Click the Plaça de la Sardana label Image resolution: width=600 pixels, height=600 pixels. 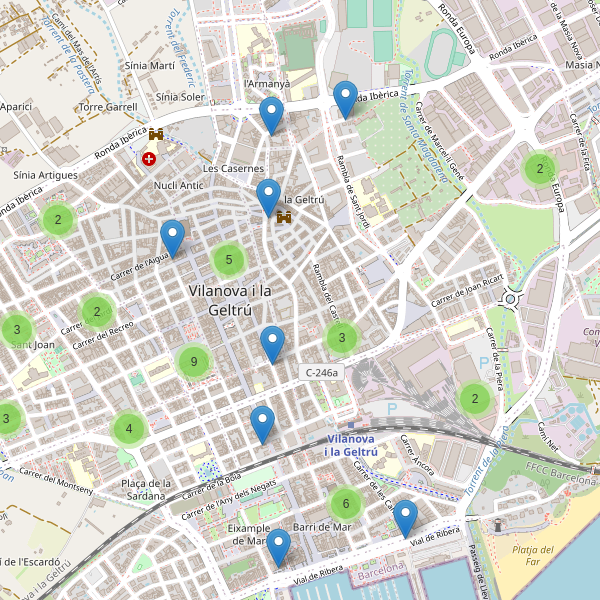pyautogui.click(x=146, y=490)
